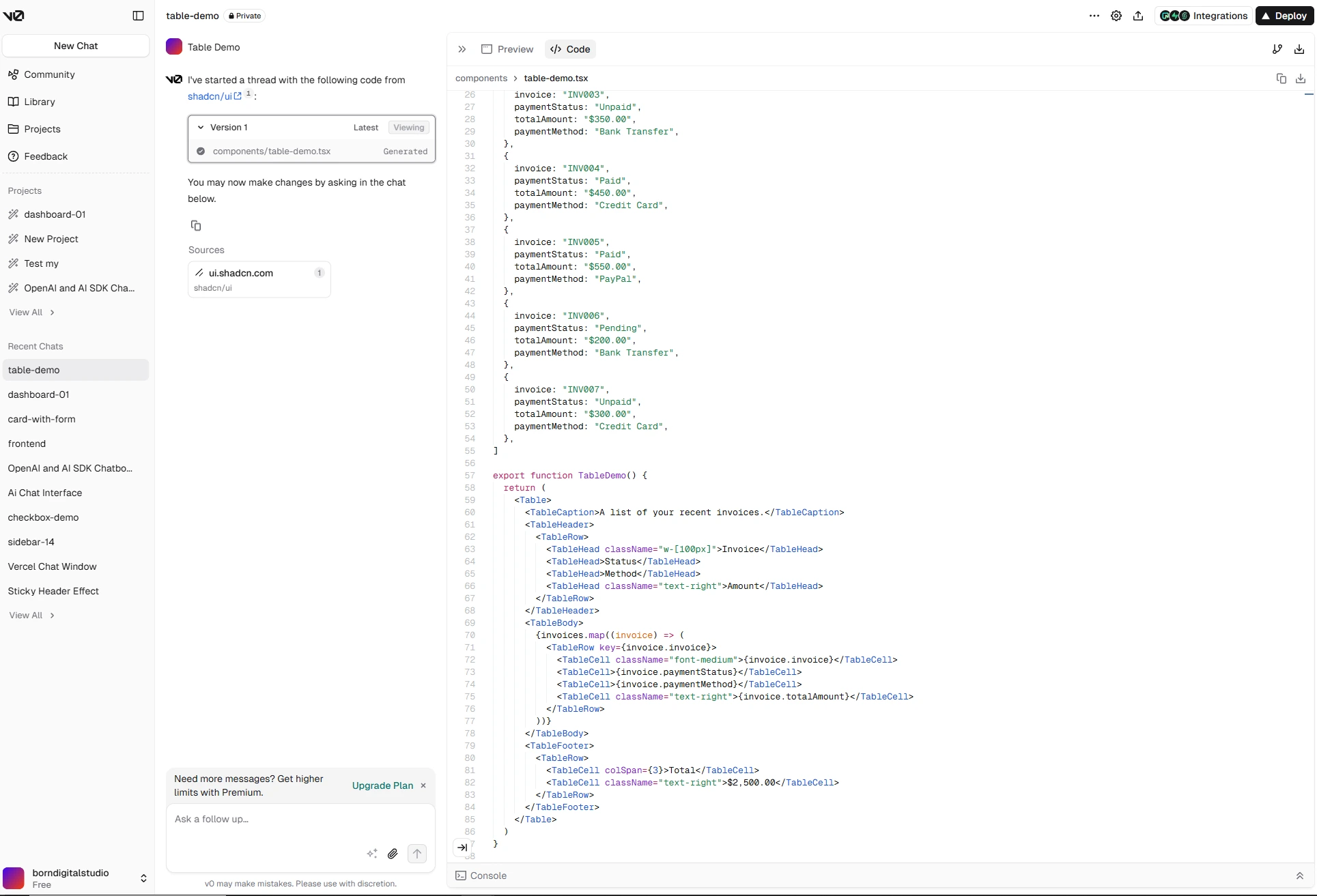Open the three-dot more options menu
Image resolution: width=1317 pixels, height=896 pixels.
pyautogui.click(x=1094, y=16)
